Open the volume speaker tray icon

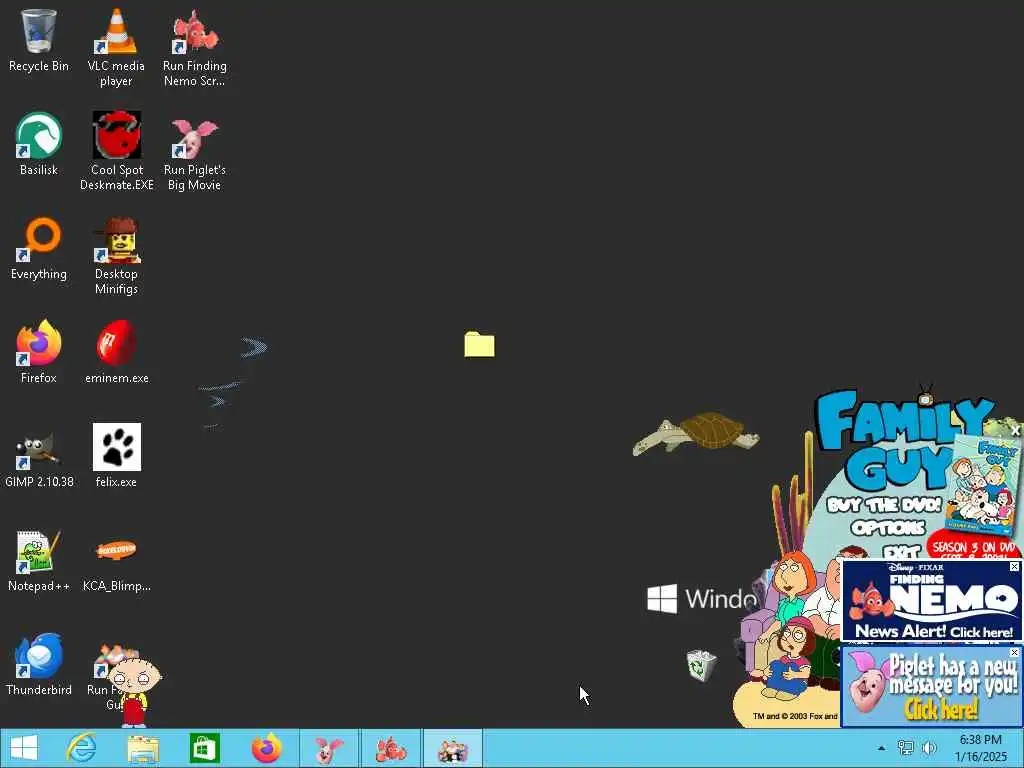point(929,748)
